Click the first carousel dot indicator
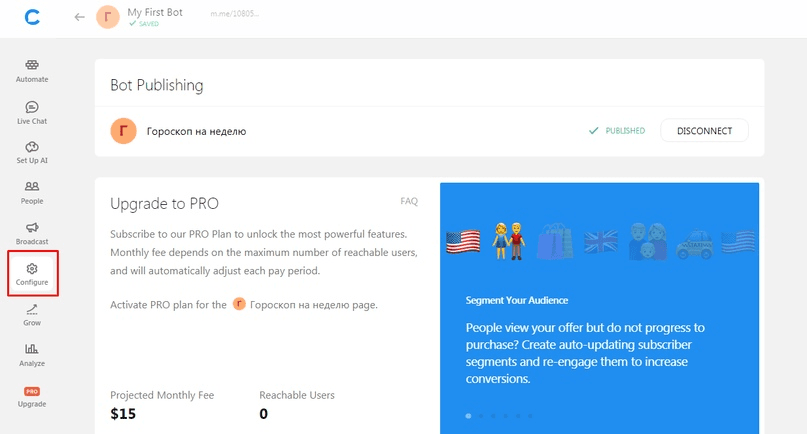This screenshot has width=807, height=434. [468, 416]
